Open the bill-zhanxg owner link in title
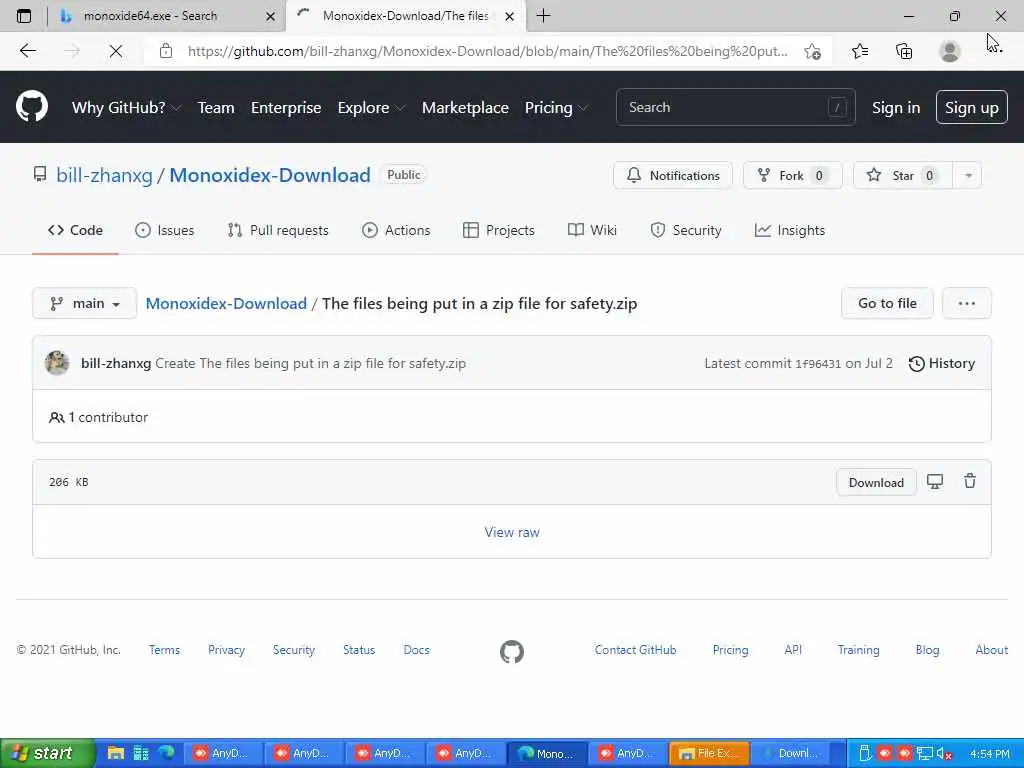Image resolution: width=1024 pixels, height=768 pixels. (x=104, y=175)
